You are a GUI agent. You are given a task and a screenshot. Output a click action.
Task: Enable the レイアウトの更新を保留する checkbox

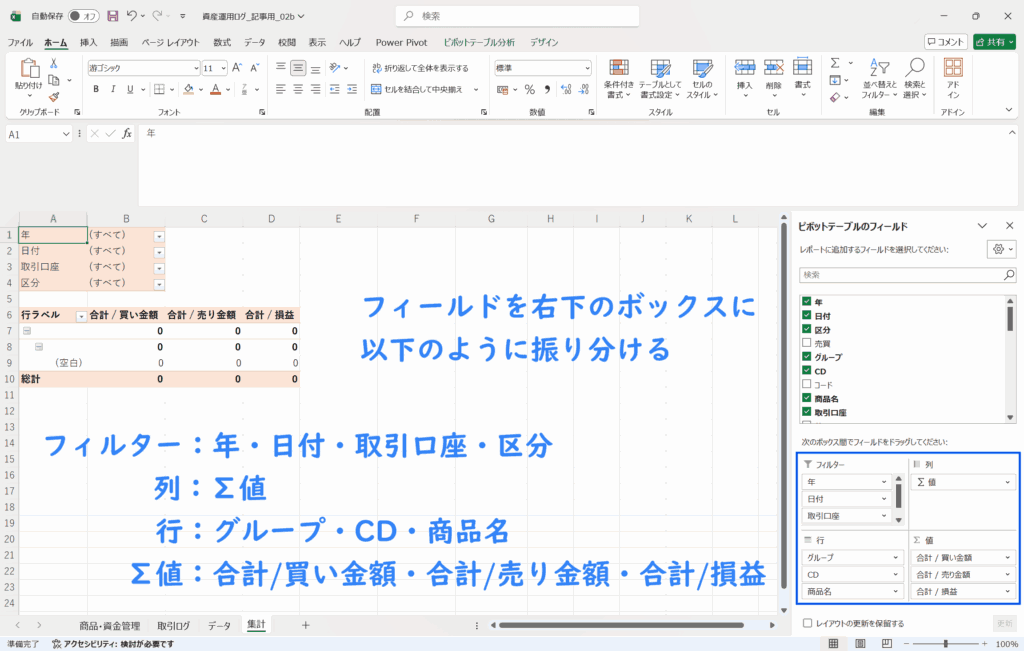pos(807,623)
